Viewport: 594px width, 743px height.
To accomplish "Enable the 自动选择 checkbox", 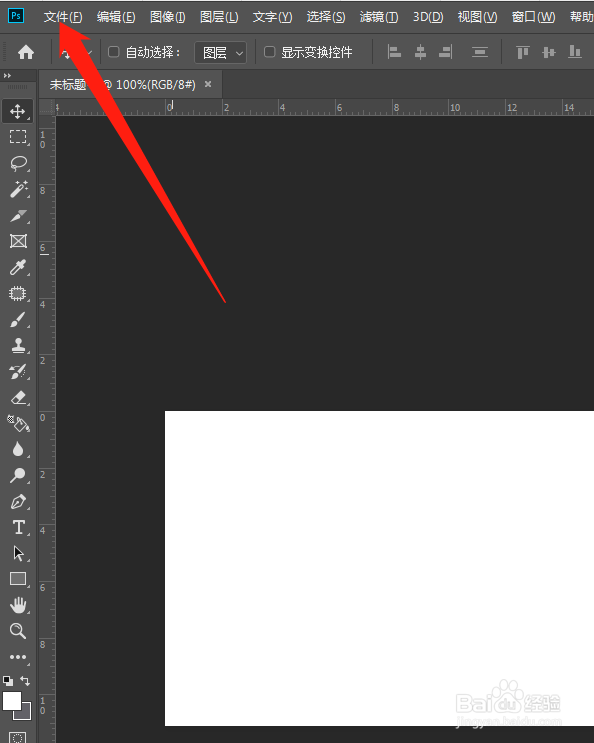I will [114, 52].
